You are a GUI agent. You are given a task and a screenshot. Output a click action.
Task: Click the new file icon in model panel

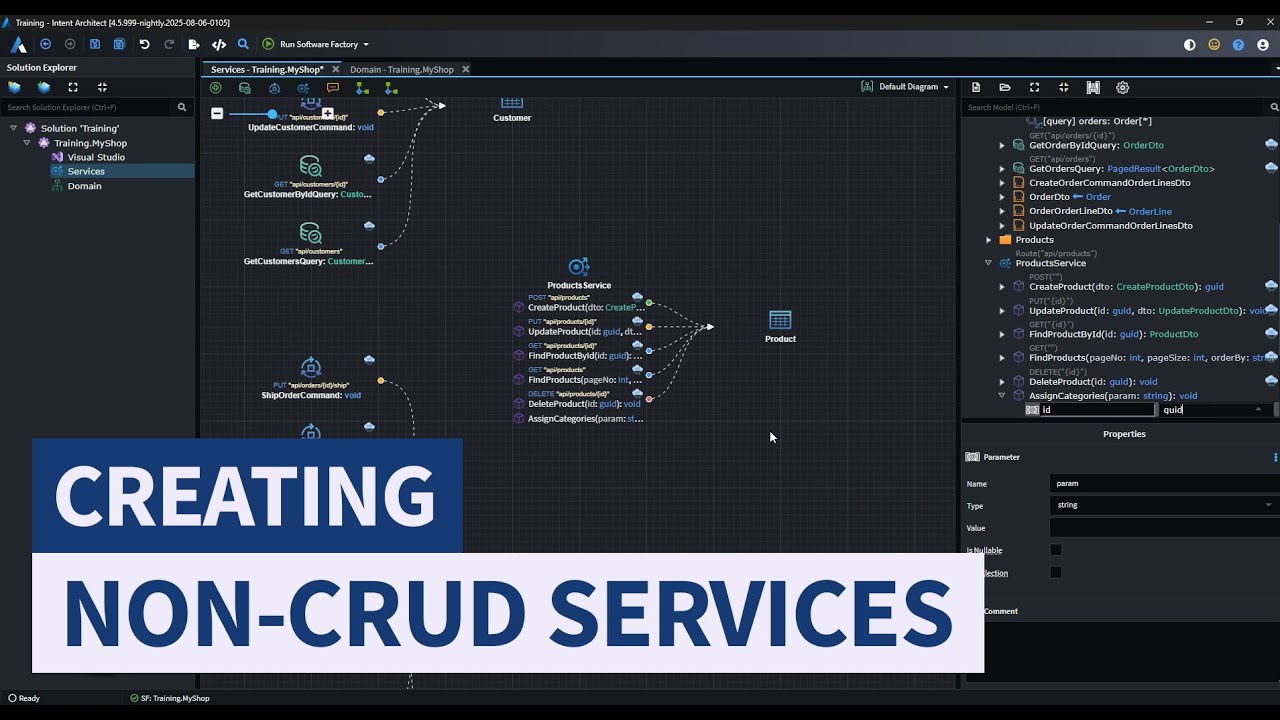coord(976,87)
